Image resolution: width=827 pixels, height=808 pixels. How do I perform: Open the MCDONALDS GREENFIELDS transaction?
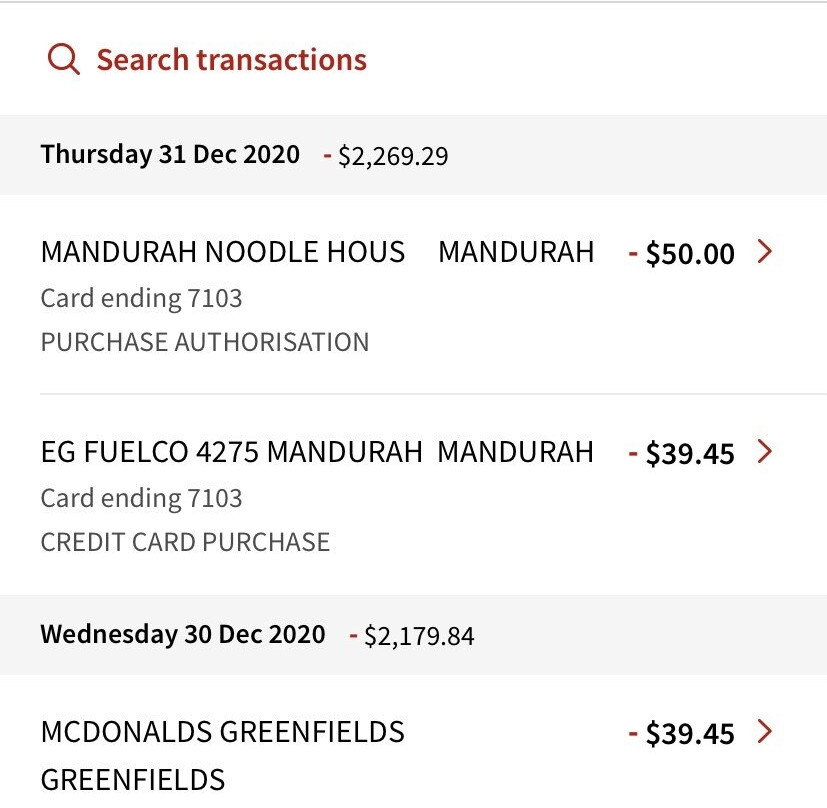pos(414,742)
